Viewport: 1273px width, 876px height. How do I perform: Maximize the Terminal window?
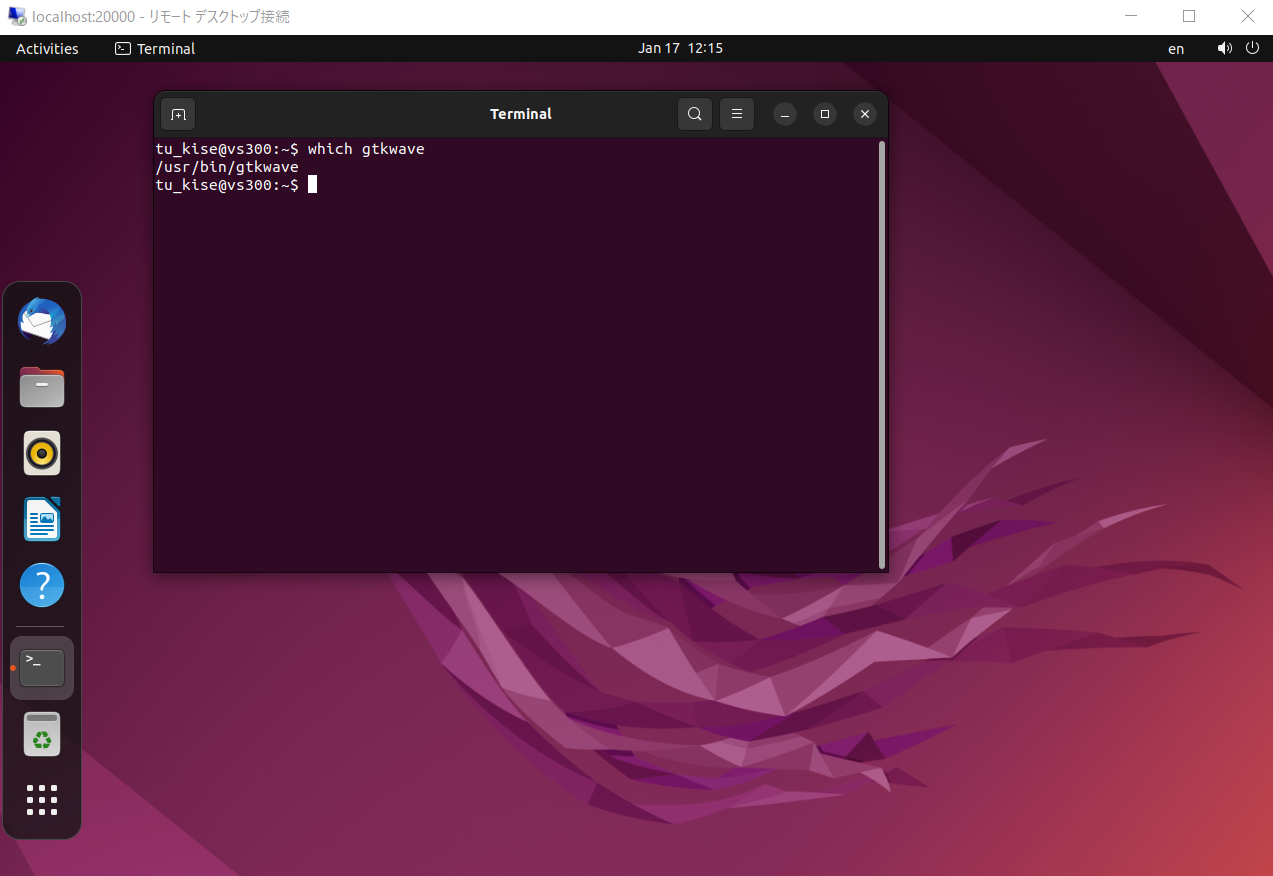(825, 114)
